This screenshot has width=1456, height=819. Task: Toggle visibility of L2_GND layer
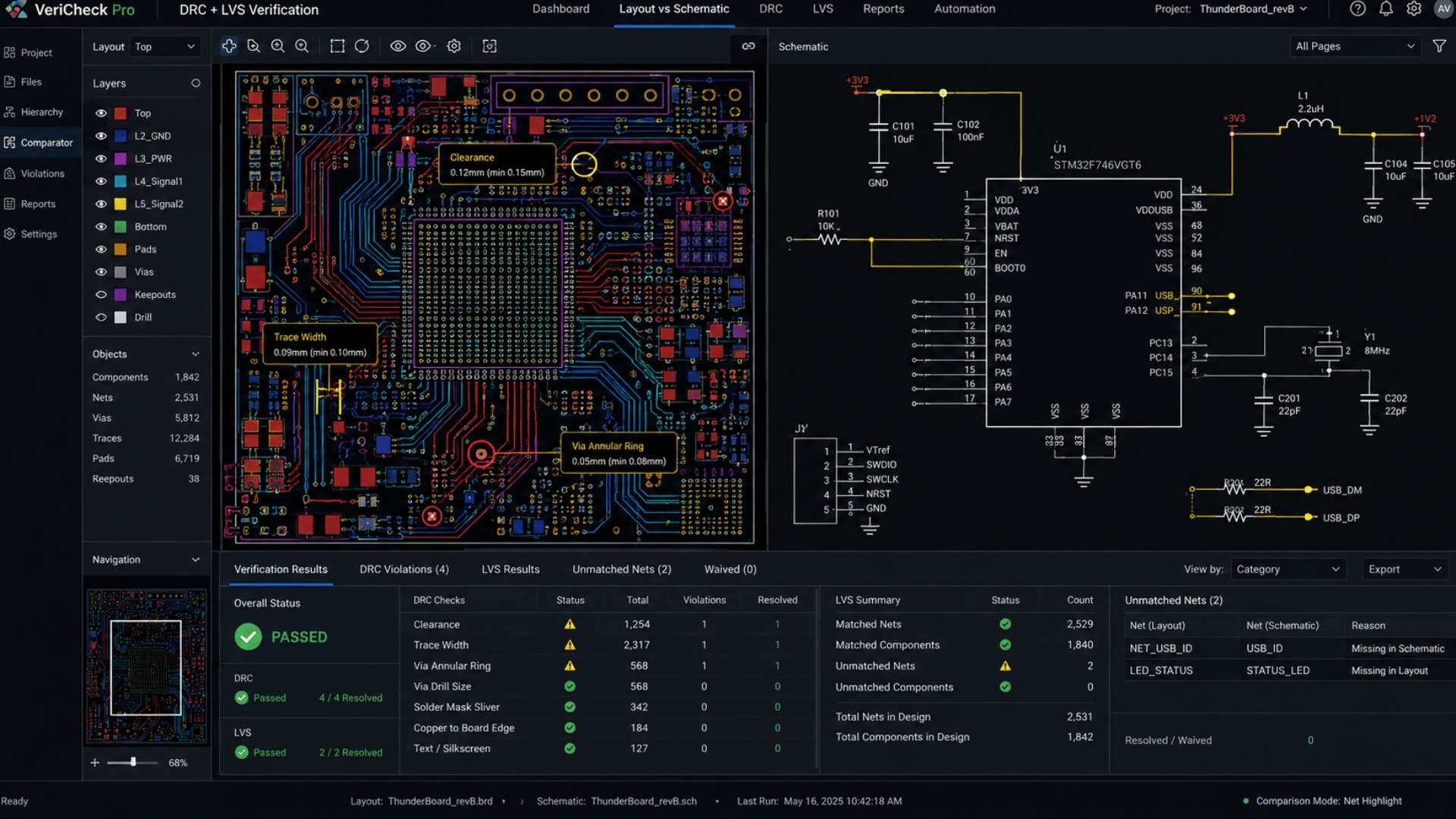click(x=101, y=136)
